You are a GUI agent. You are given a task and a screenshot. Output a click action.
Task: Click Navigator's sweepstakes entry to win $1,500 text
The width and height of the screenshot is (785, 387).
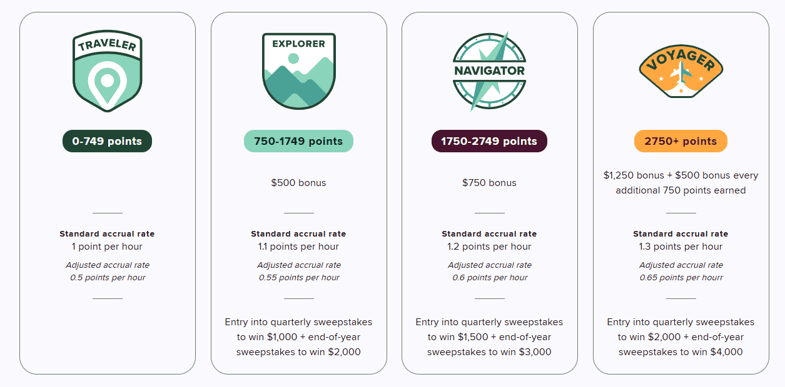pyautogui.click(x=489, y=337)
